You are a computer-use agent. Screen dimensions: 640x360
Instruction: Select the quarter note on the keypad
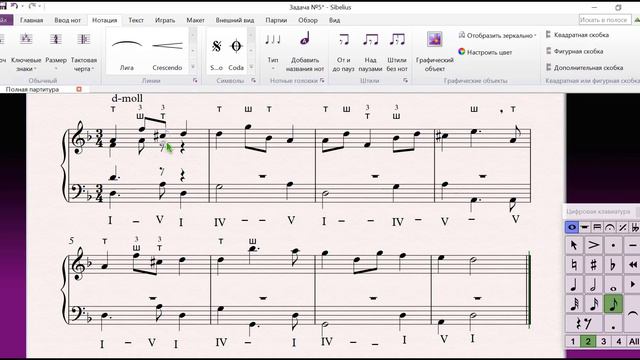[574, 284]
